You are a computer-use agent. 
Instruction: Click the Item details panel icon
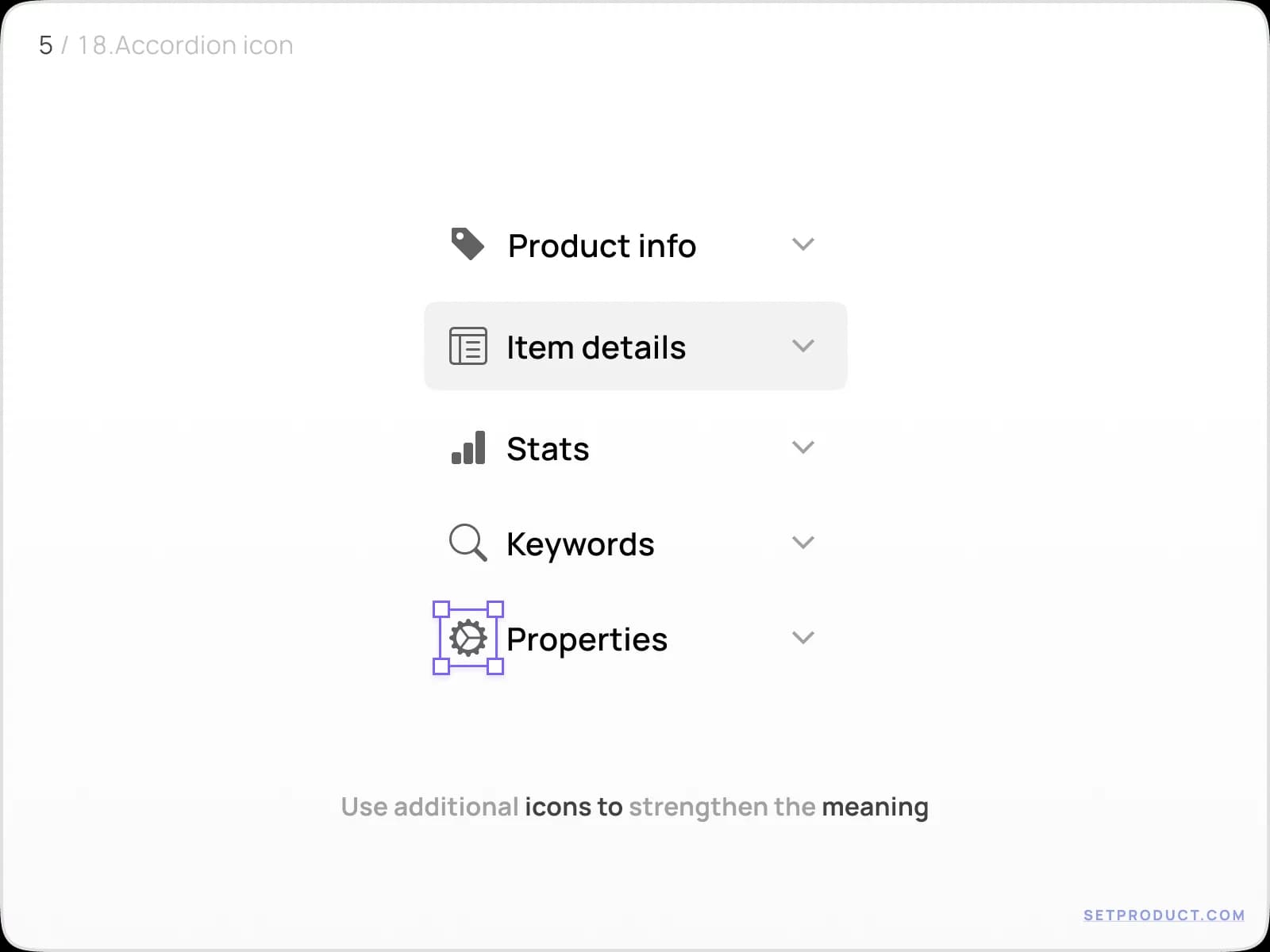[x=468, y=346]
